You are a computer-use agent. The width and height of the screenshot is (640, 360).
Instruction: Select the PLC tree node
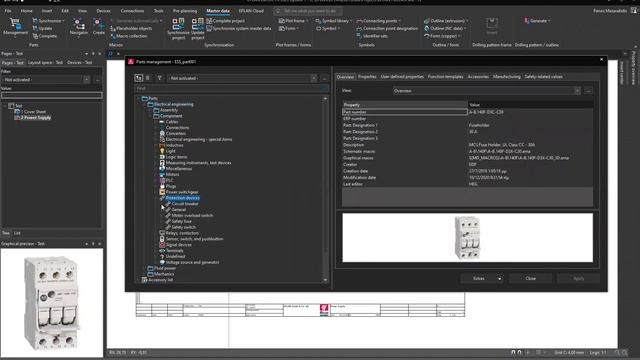tap(169, 180)
